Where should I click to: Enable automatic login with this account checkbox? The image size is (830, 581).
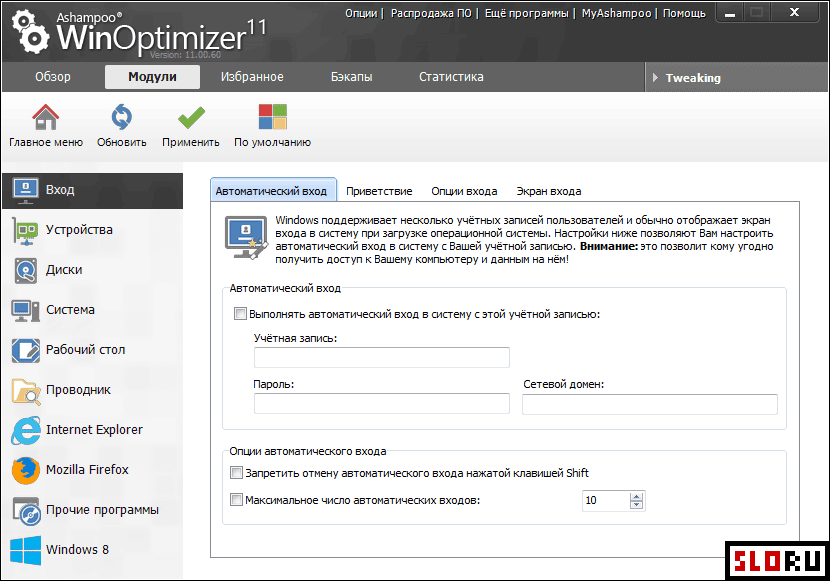click(x=240, y=314)
